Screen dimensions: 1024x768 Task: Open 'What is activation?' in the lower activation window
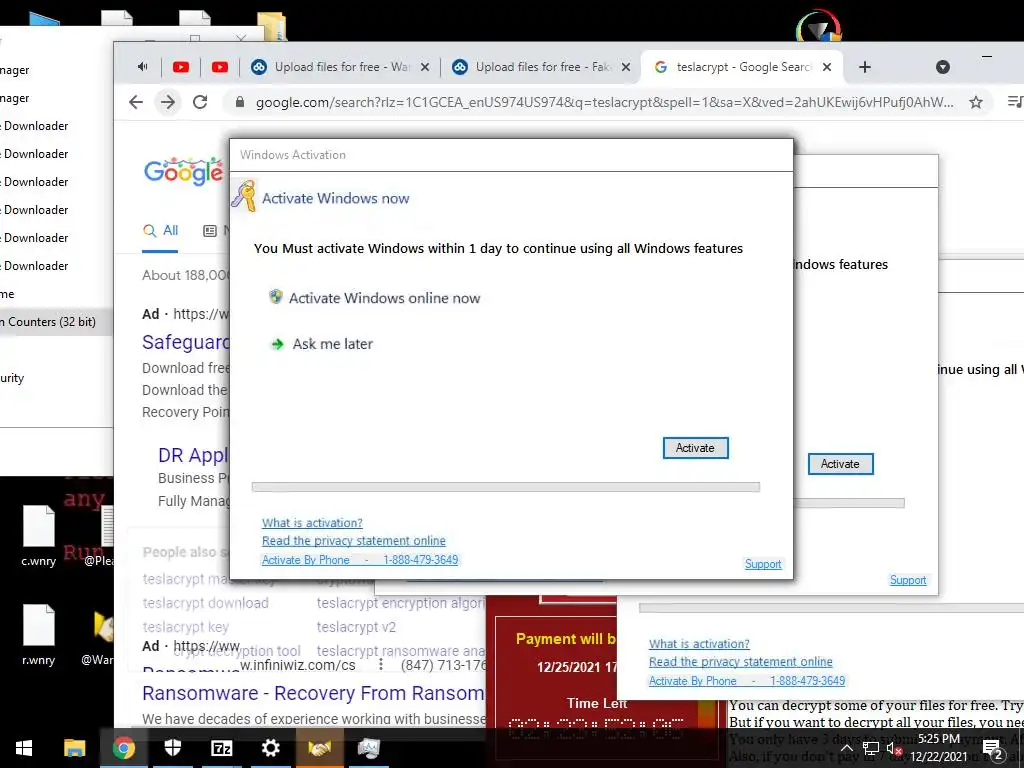coord(699,644)
